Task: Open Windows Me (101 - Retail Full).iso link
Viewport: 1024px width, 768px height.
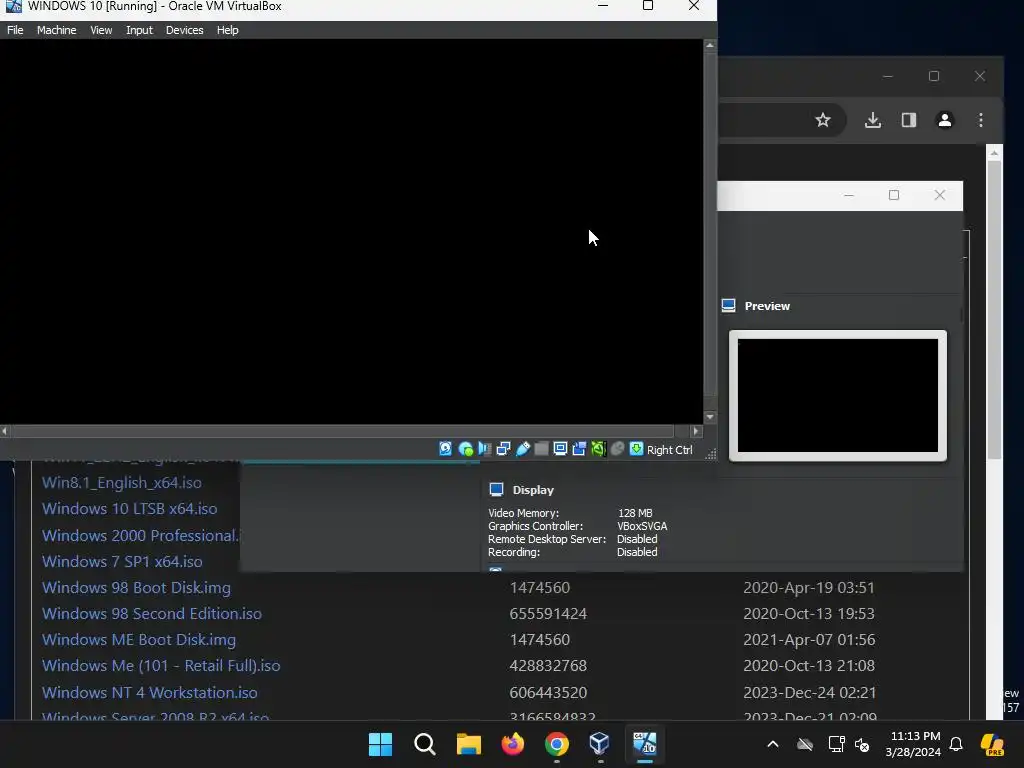Action: tap(161, 666)
